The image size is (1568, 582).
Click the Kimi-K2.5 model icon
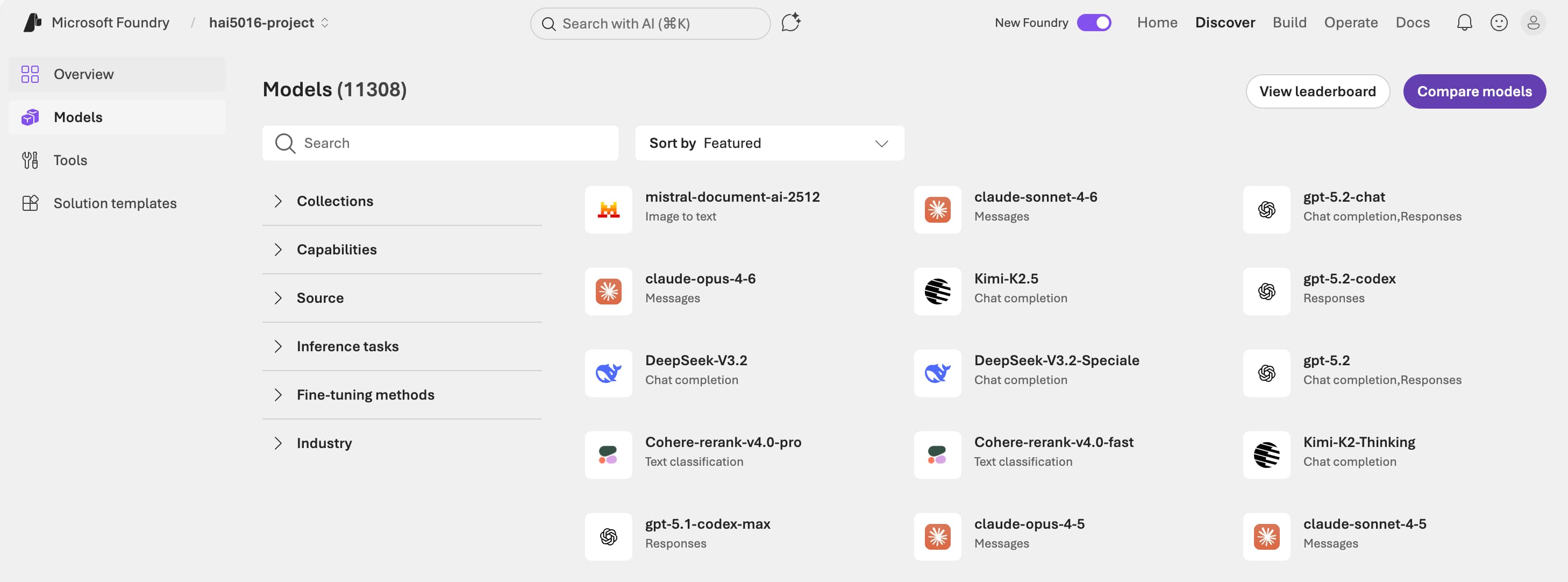[937, 291]
